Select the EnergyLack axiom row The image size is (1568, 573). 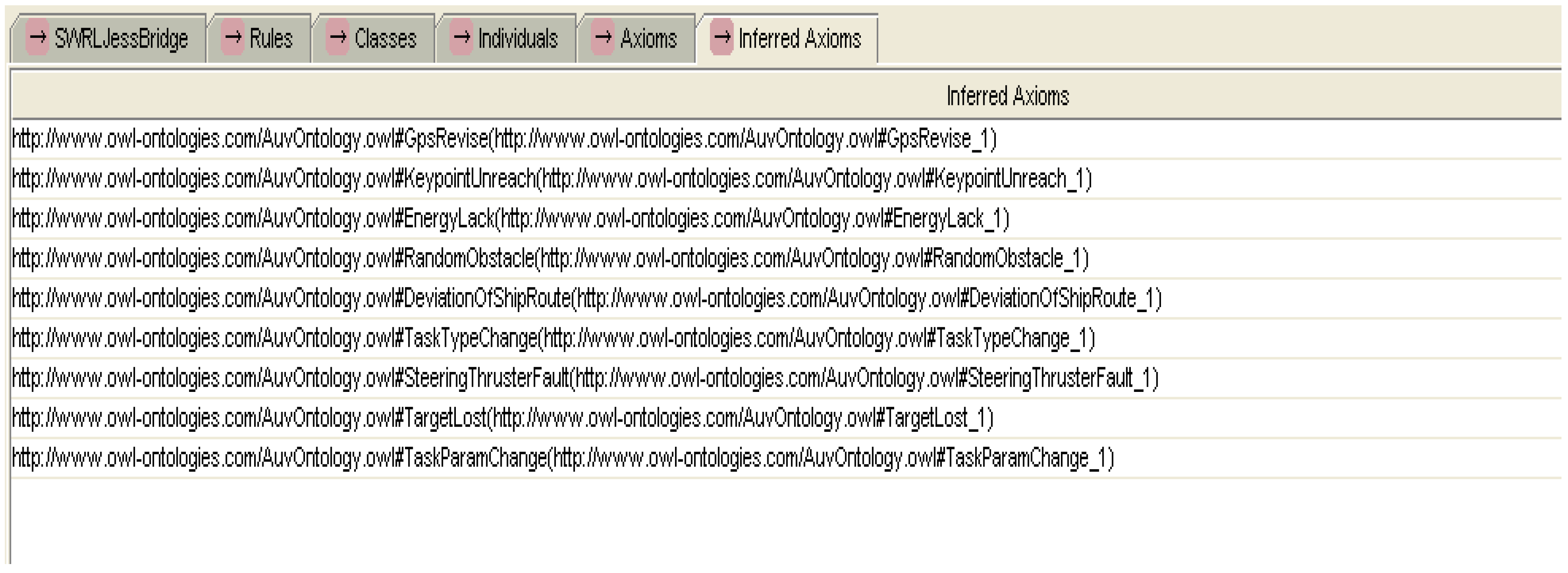[x=510, y=219]
